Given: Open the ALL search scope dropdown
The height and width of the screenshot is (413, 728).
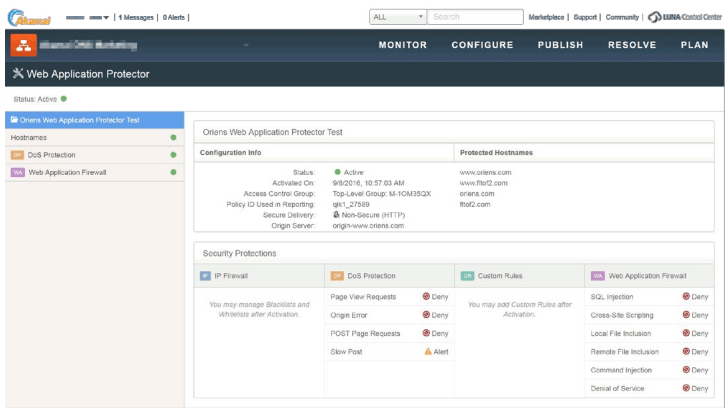Looking at the screenshot, I should coord(397,17).
